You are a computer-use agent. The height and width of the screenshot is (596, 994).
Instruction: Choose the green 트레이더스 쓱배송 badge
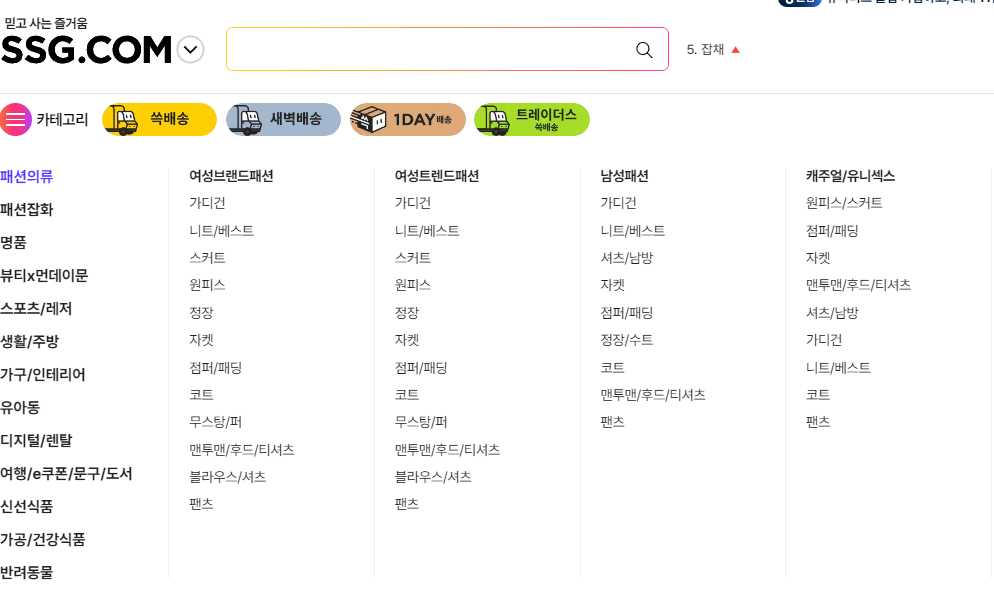532,119
